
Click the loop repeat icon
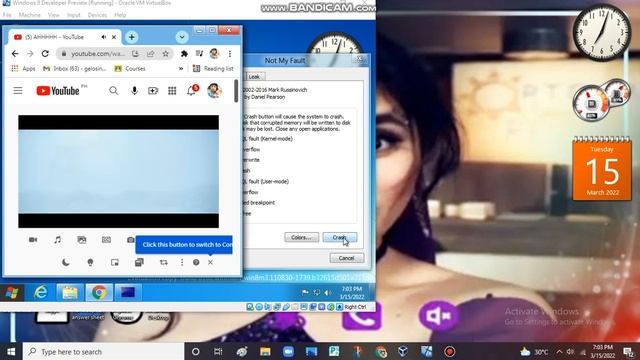pos(164,262)
